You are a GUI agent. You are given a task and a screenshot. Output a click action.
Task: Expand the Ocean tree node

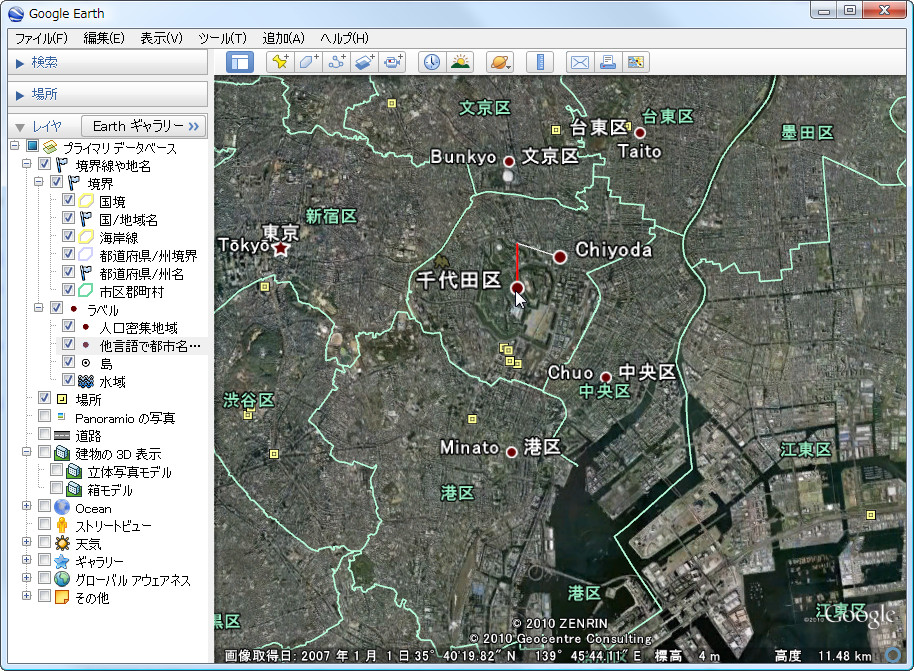click(27, 506)
